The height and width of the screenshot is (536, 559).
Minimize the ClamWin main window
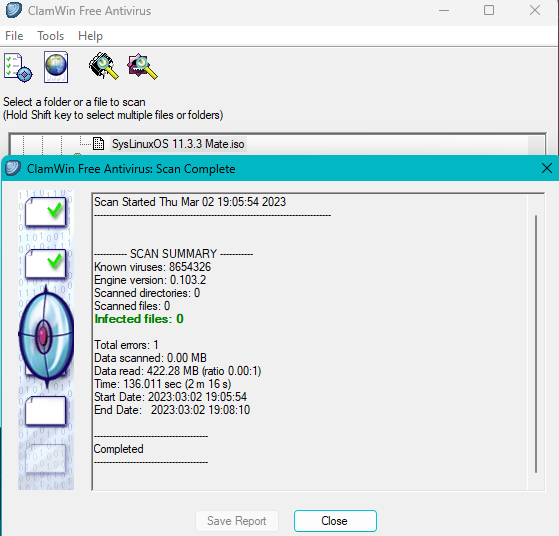pyautogui.click(x=444, y=11)
